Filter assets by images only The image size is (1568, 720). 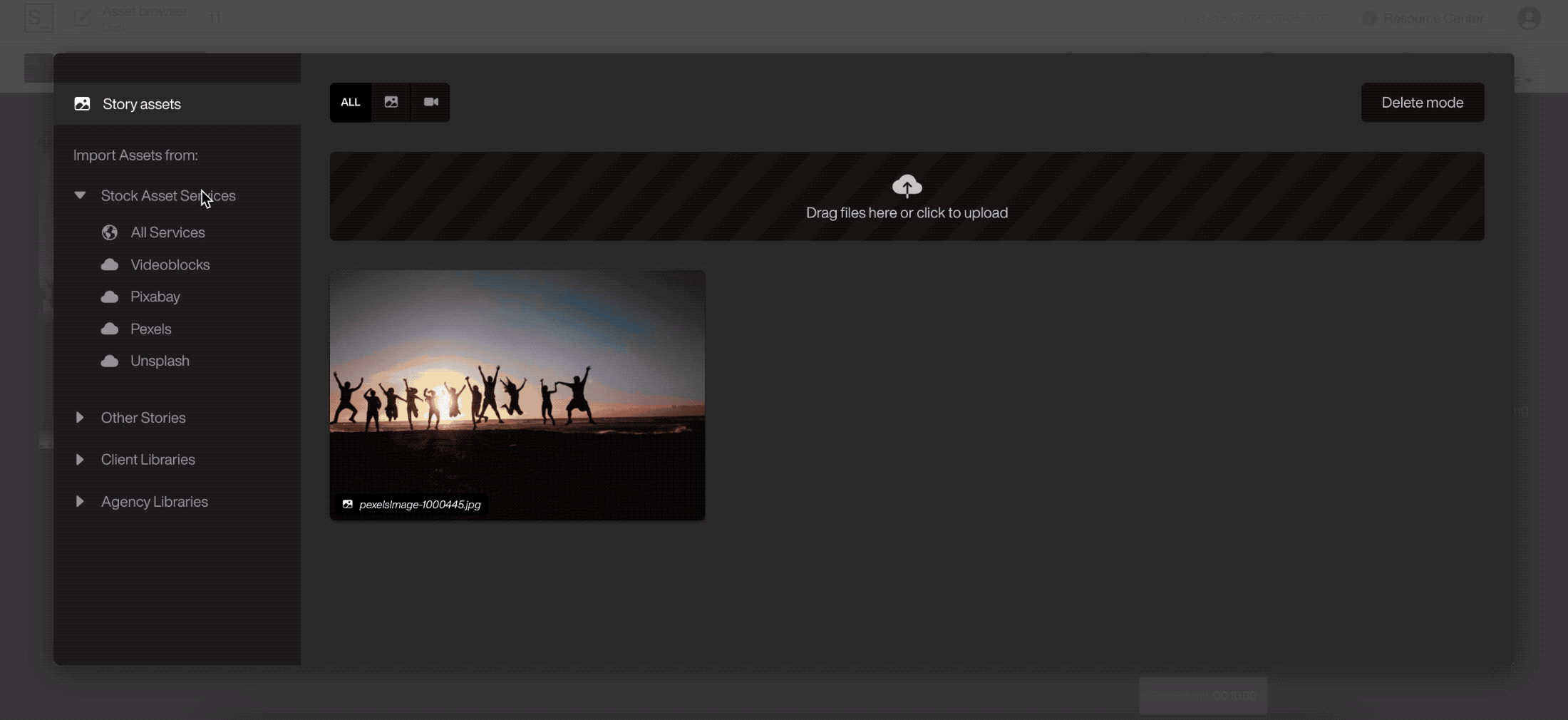tap(391, 102)
